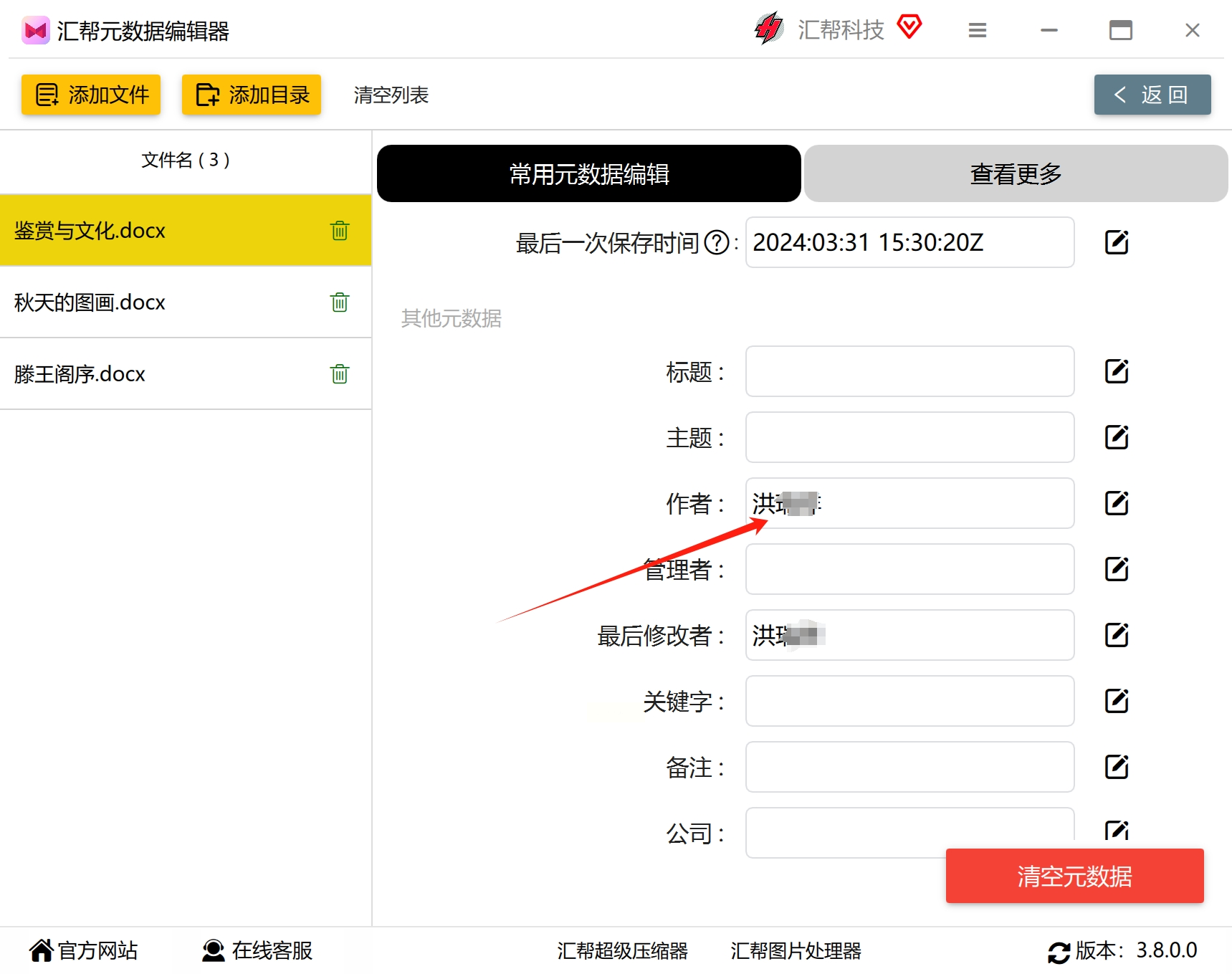Click edit icon for 最后修改者 field
1232x974 pixels.
click(1117, 635)
